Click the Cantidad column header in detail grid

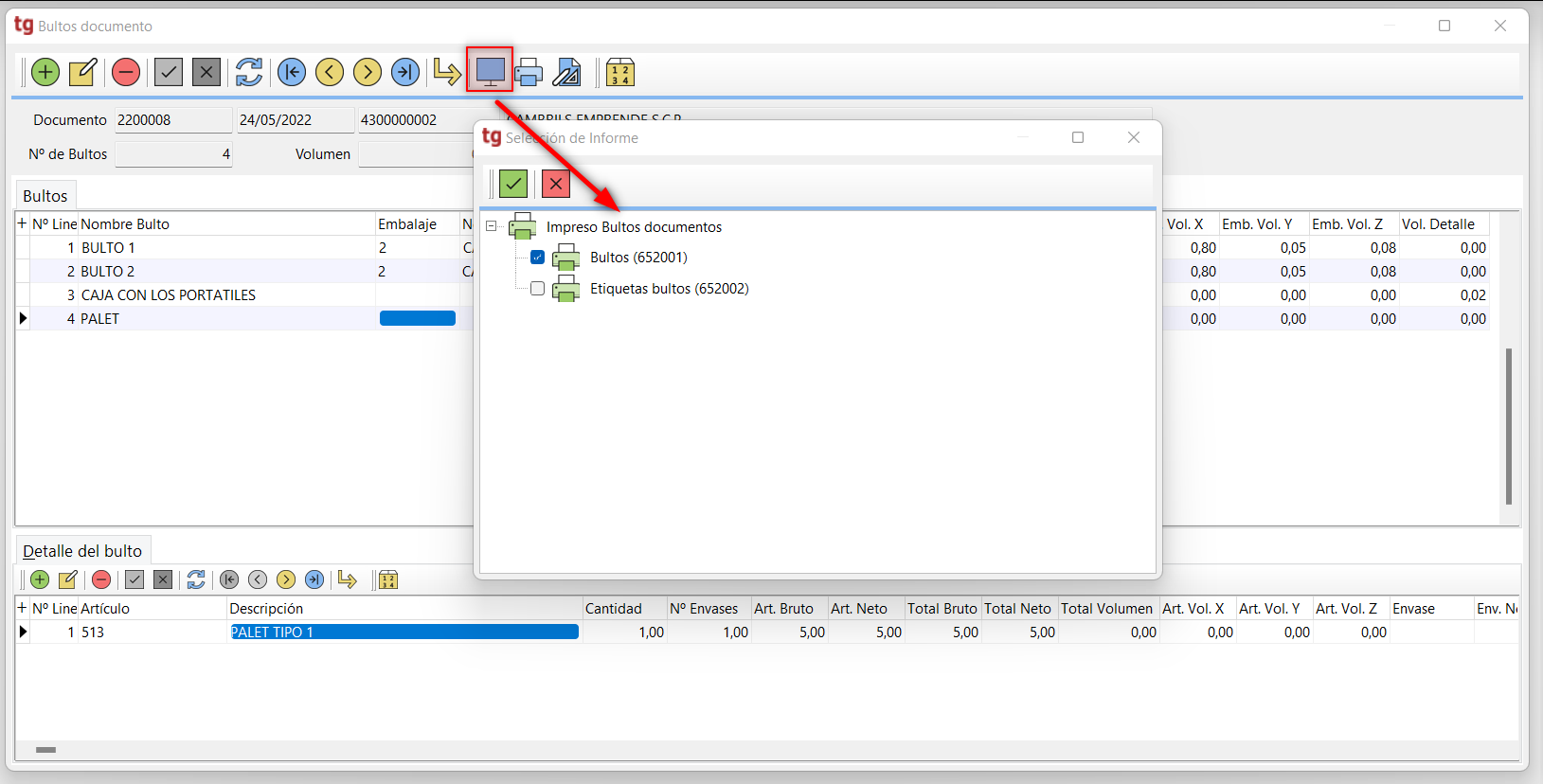click(x=625, y=609)
